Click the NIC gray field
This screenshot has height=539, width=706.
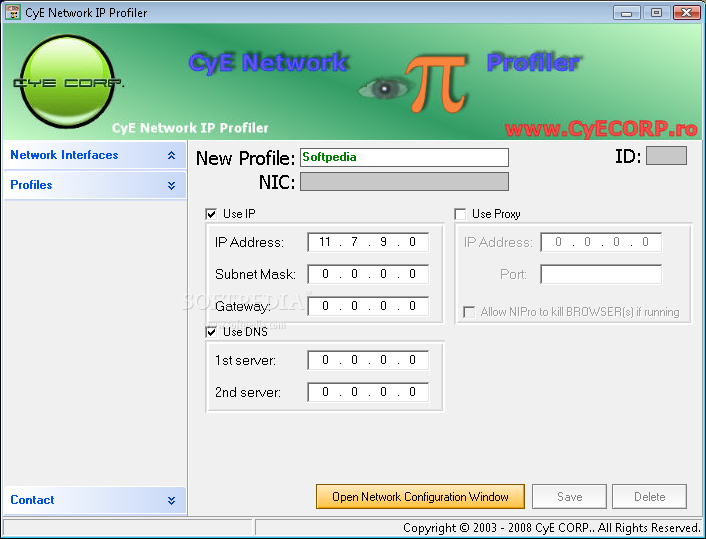404,181
